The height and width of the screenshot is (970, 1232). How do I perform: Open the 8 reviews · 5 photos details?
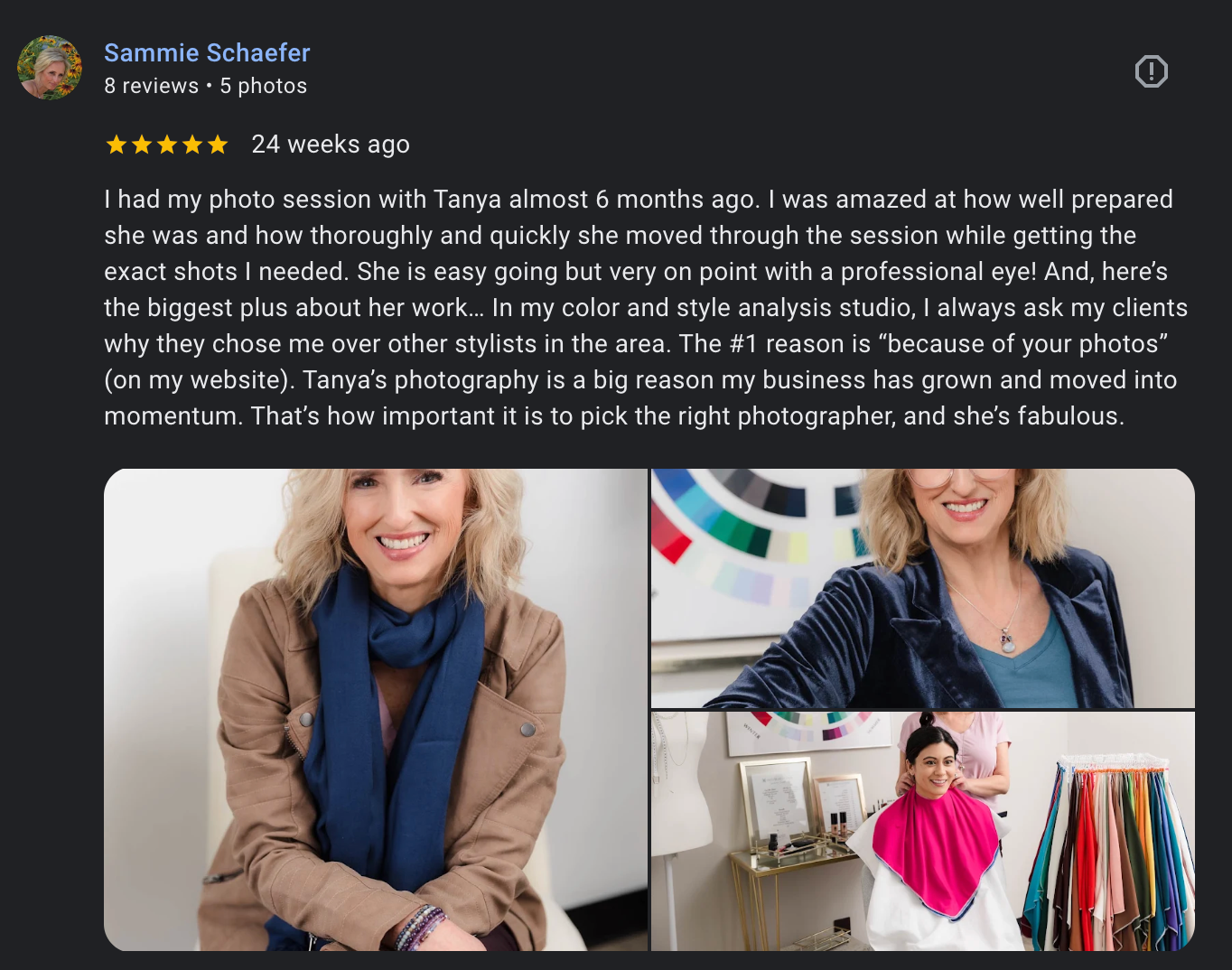pyautogui.click(x=205, y=86)
